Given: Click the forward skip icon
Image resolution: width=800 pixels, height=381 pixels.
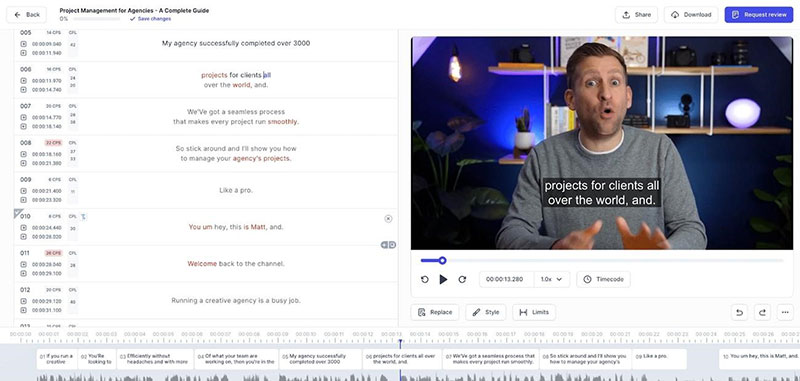Looking at the screenshot, I should tap(462, 280).
